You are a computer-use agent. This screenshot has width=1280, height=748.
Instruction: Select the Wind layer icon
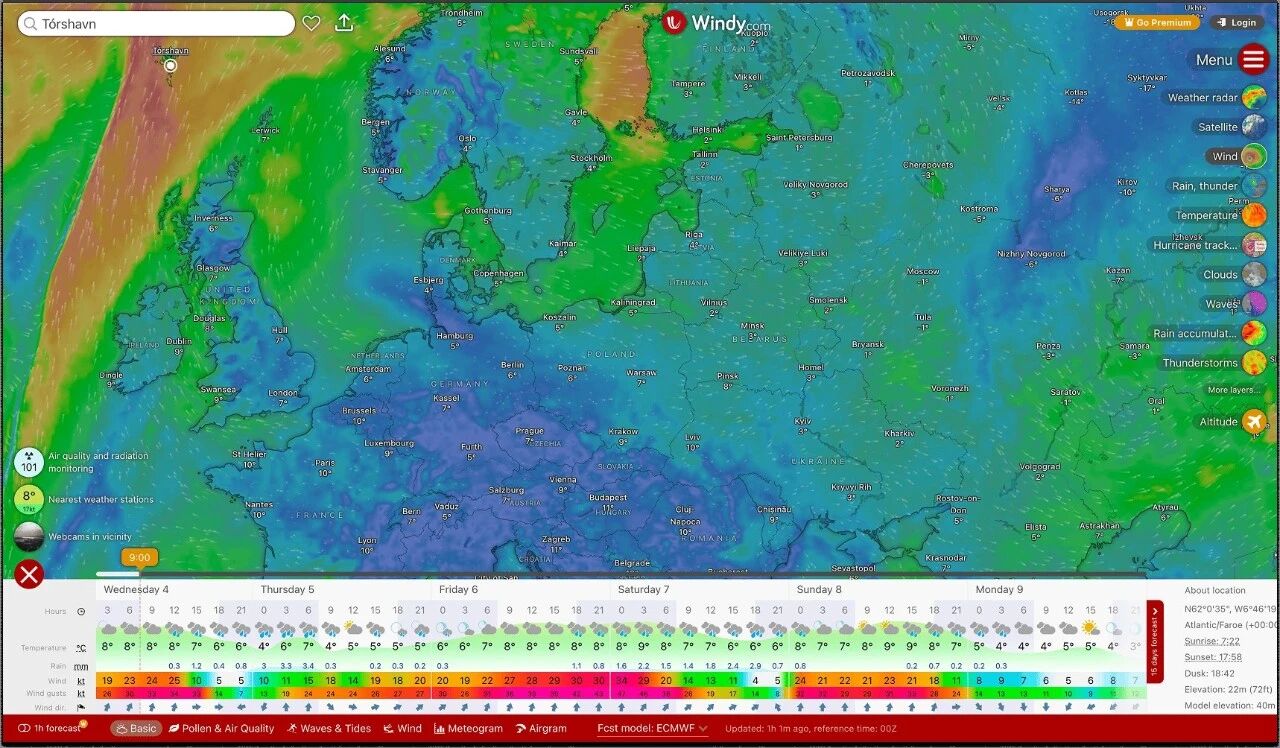click(1254, 156)
